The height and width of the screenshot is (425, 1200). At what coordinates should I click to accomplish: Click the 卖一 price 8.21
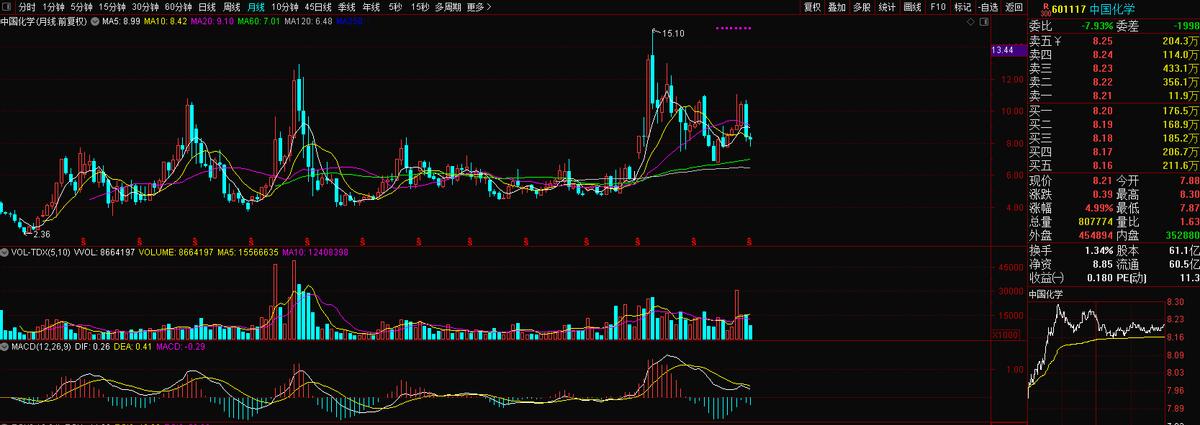pos(1104,96)
